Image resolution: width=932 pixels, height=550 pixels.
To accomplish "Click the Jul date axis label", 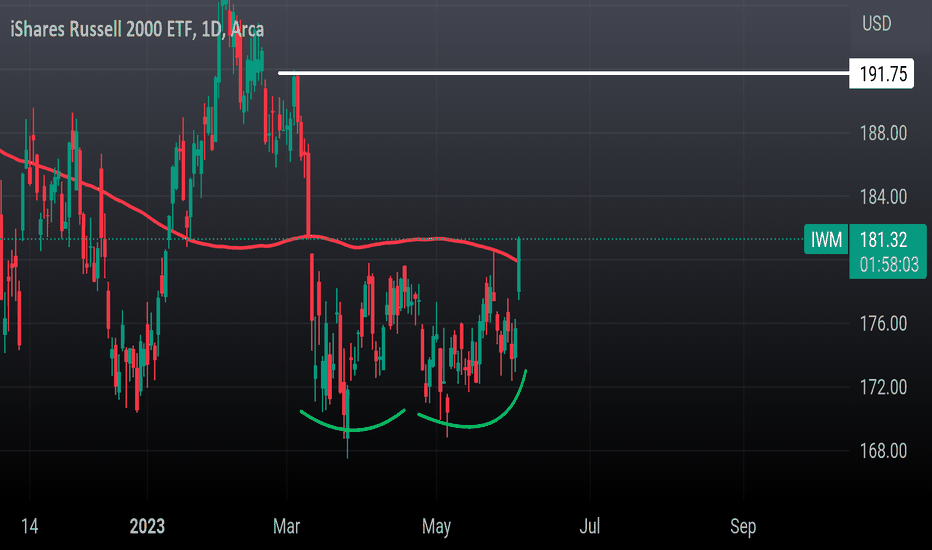I will 590,526.
